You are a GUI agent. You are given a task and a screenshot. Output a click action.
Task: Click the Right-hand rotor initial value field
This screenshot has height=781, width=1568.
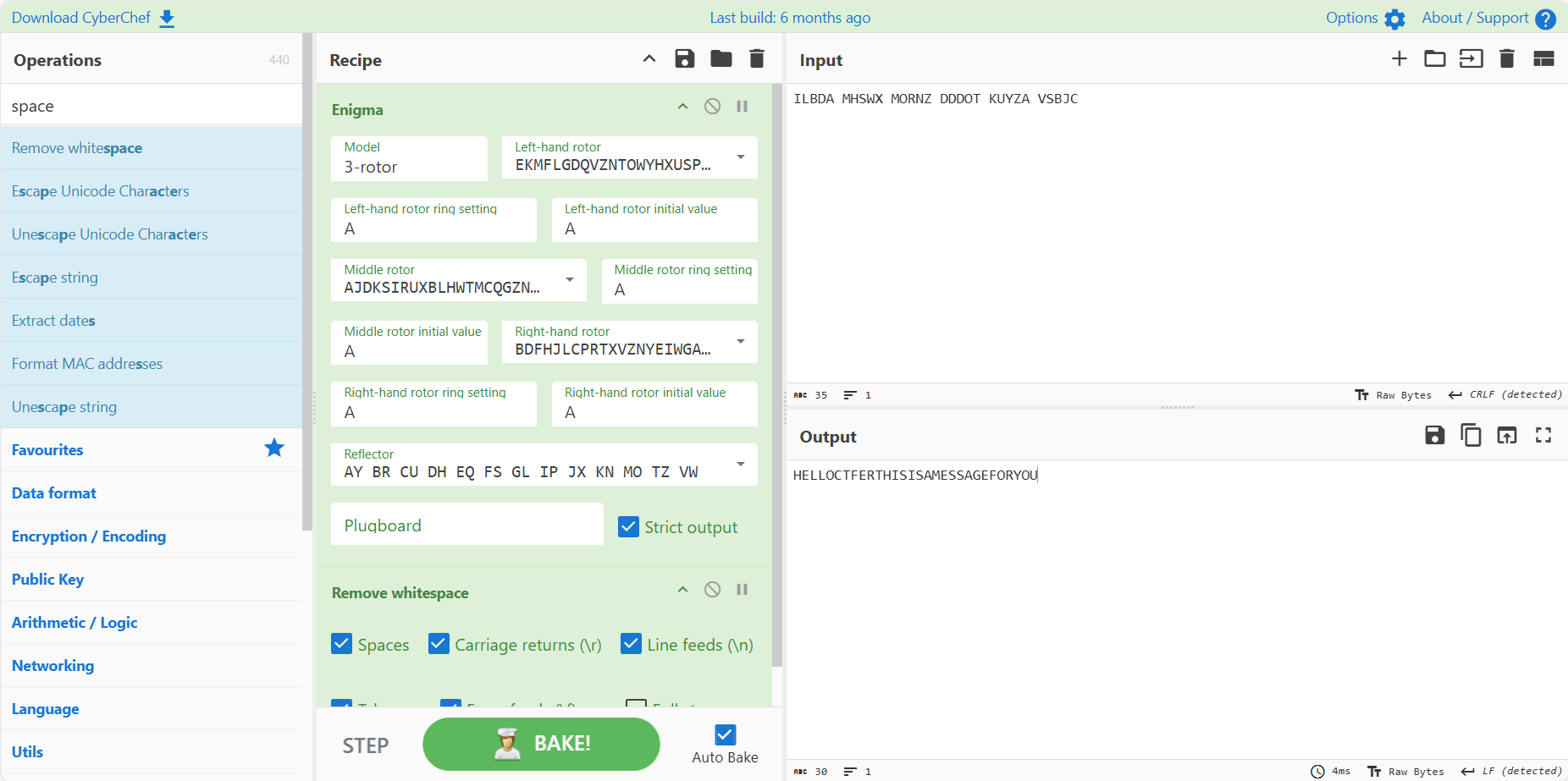click(x=654, y=404)
